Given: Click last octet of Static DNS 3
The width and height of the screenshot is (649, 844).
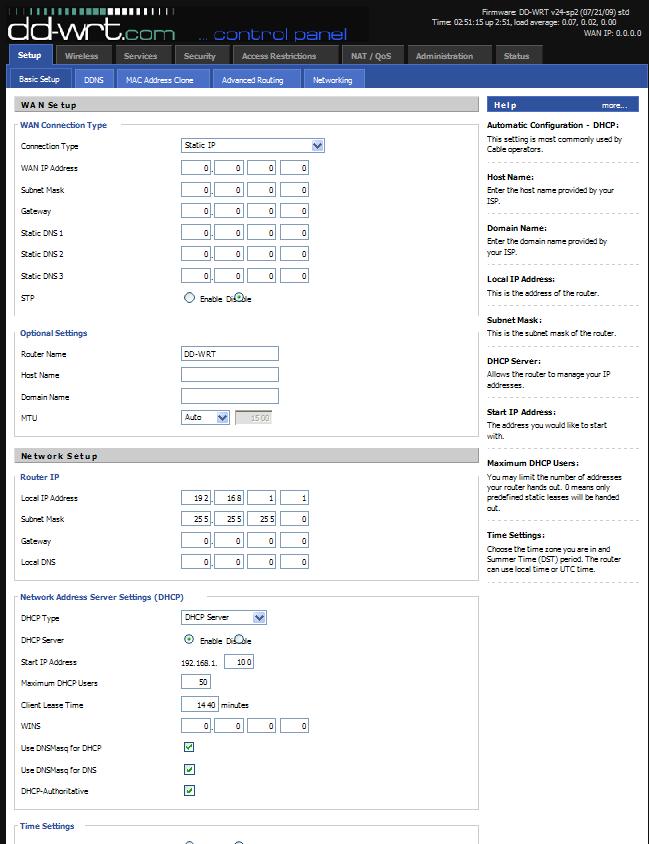Looking at the screenshot, I should pyautogui.click(x=294, y=276).
